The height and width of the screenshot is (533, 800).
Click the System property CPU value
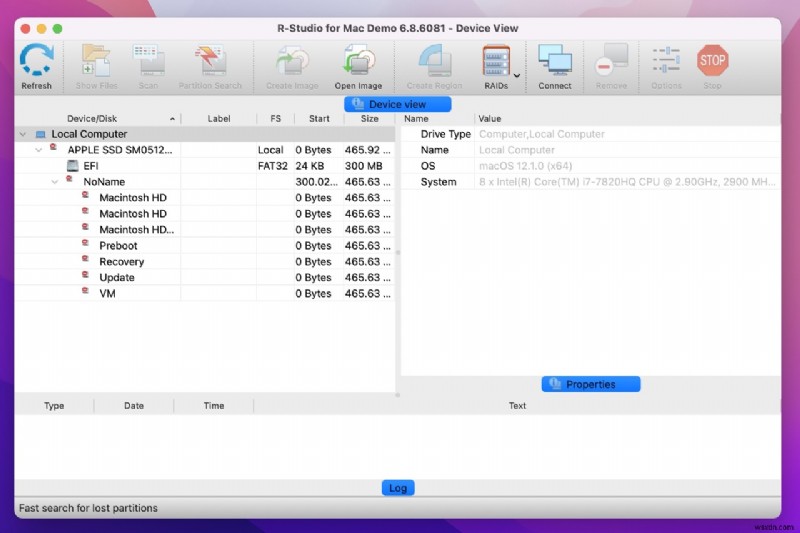pos(627,182)
